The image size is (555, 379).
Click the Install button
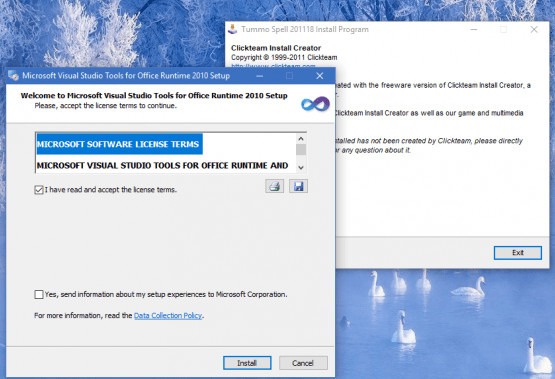(247, 363)
